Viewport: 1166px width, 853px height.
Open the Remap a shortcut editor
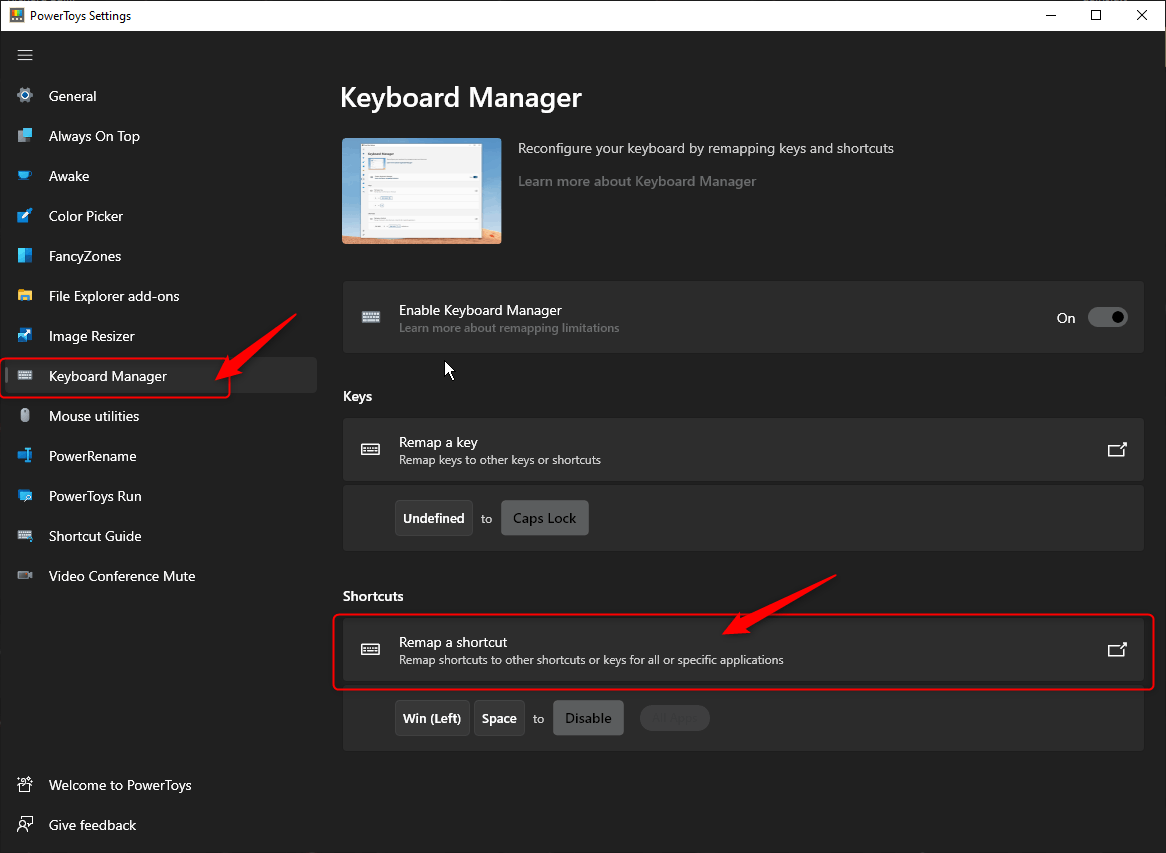tap(743, 650)
